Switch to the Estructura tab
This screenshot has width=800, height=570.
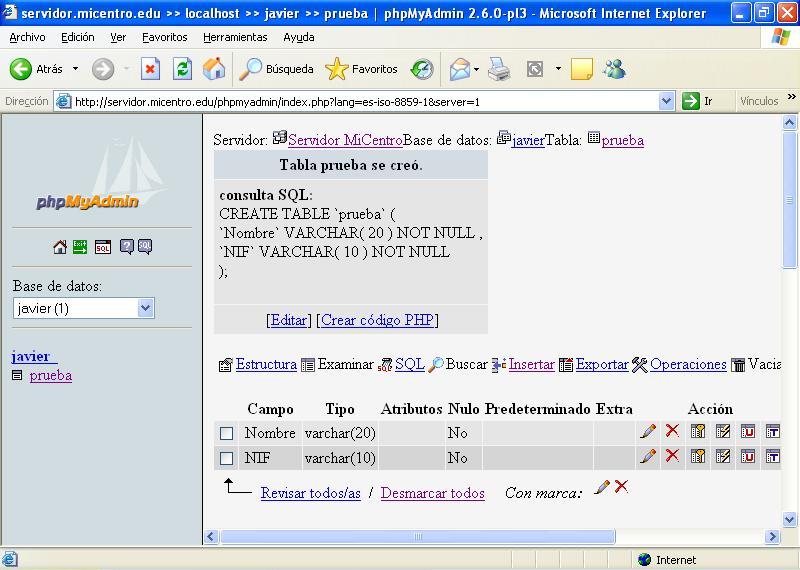click(265, 365)
